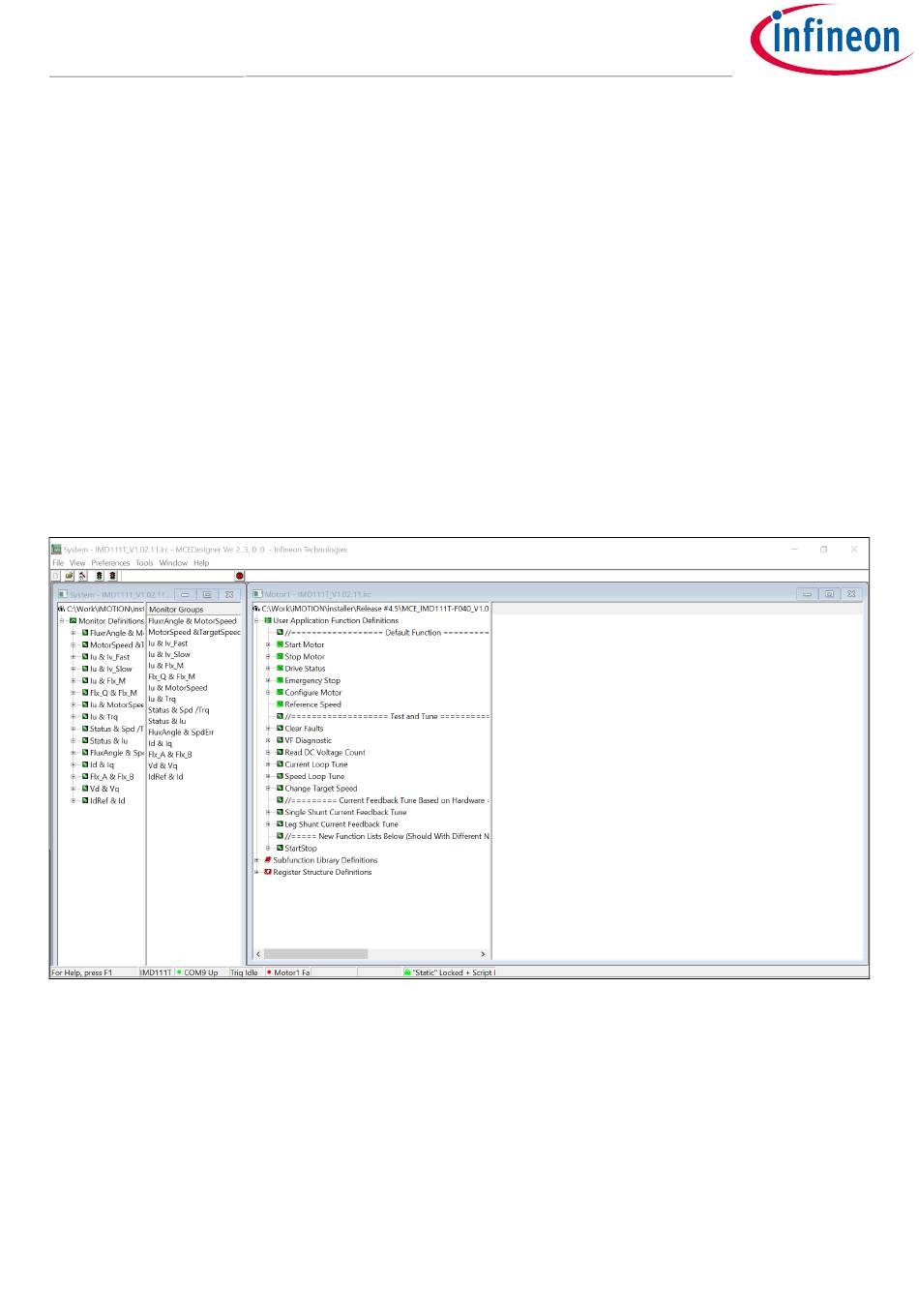Open the Tools menu
The width and height of the screenshot is (919, 1316).
145,563
